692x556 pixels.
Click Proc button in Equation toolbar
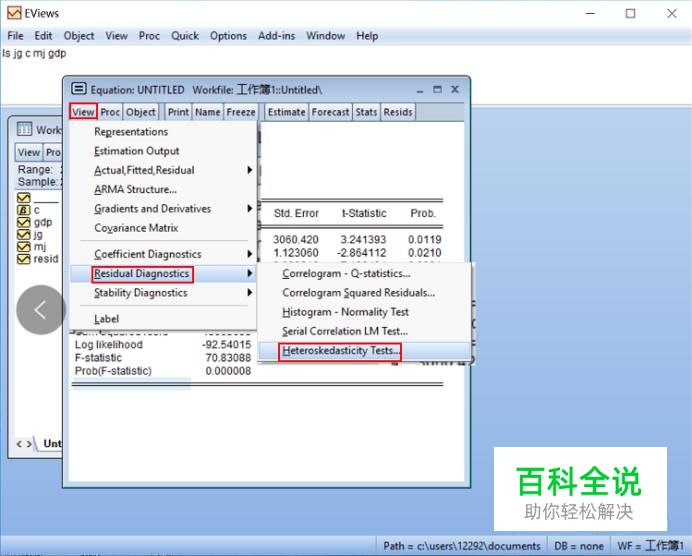point(110,112)
